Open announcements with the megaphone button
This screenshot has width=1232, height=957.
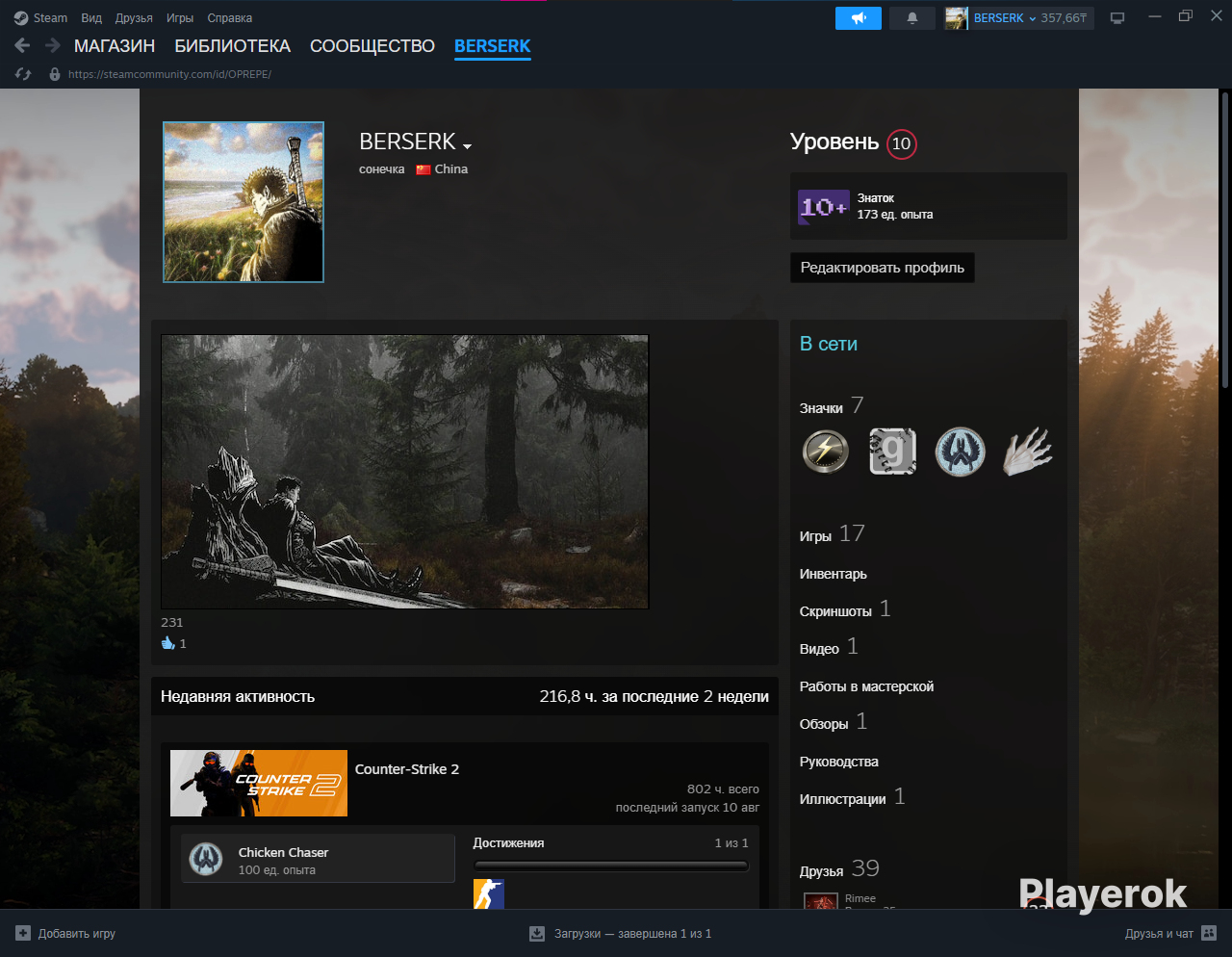(859, 18)
